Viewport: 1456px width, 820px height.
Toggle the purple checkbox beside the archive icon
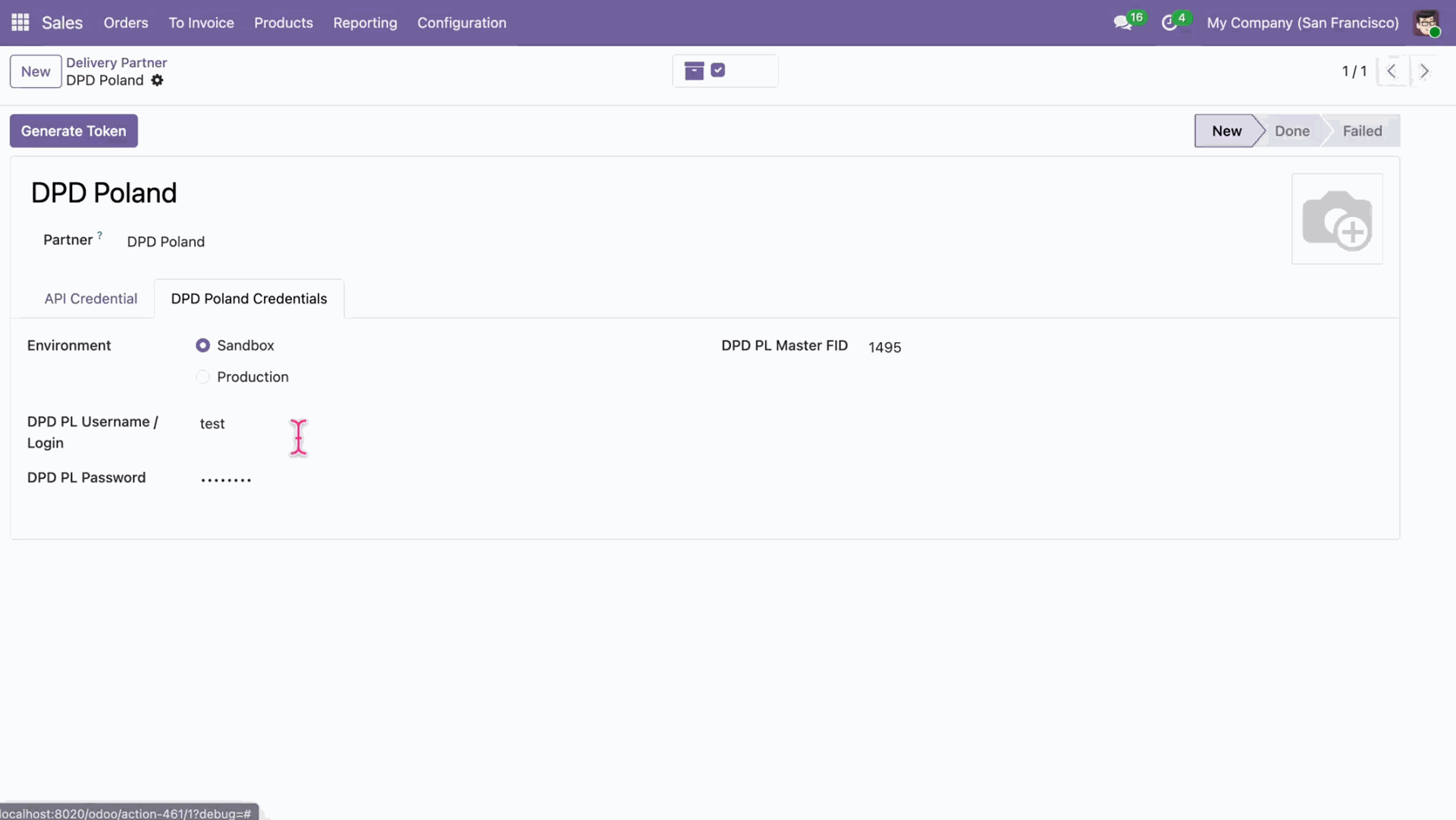tap(718, 71)
